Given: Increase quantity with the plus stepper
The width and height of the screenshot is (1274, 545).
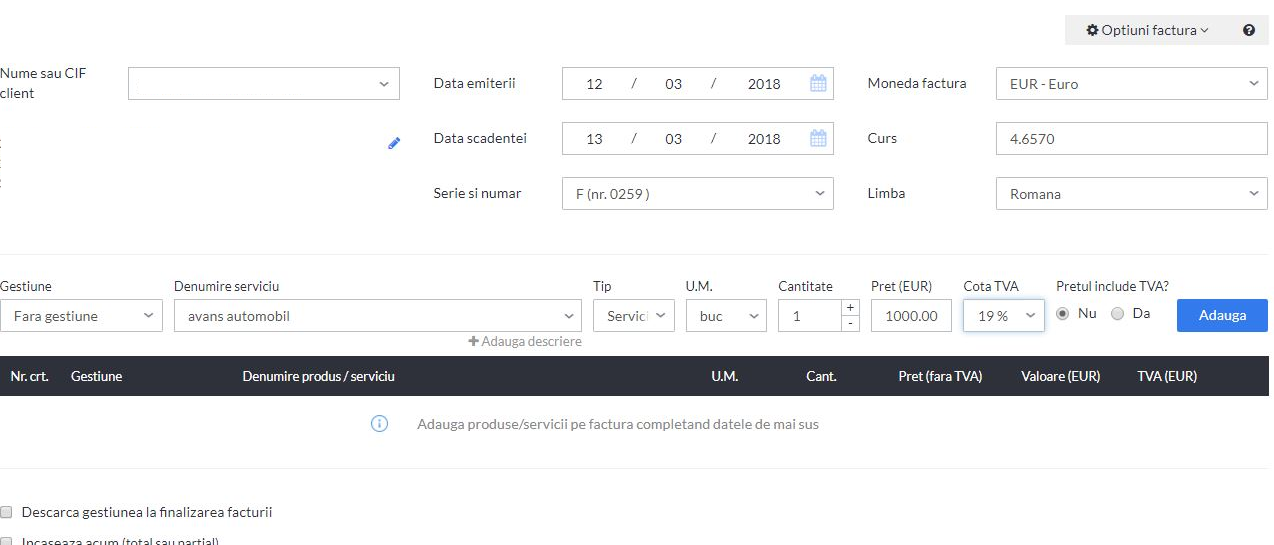Looking at the screenshot, I should coord(850,308).
